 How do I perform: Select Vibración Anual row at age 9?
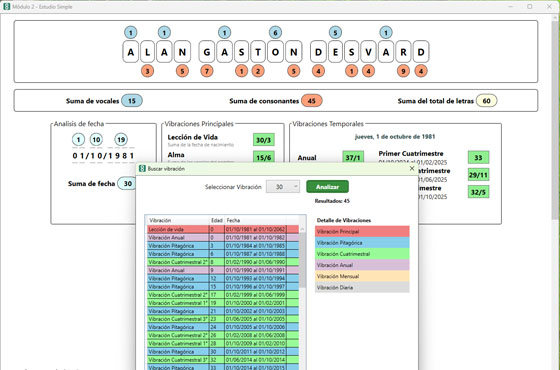(x=223, y=270)
